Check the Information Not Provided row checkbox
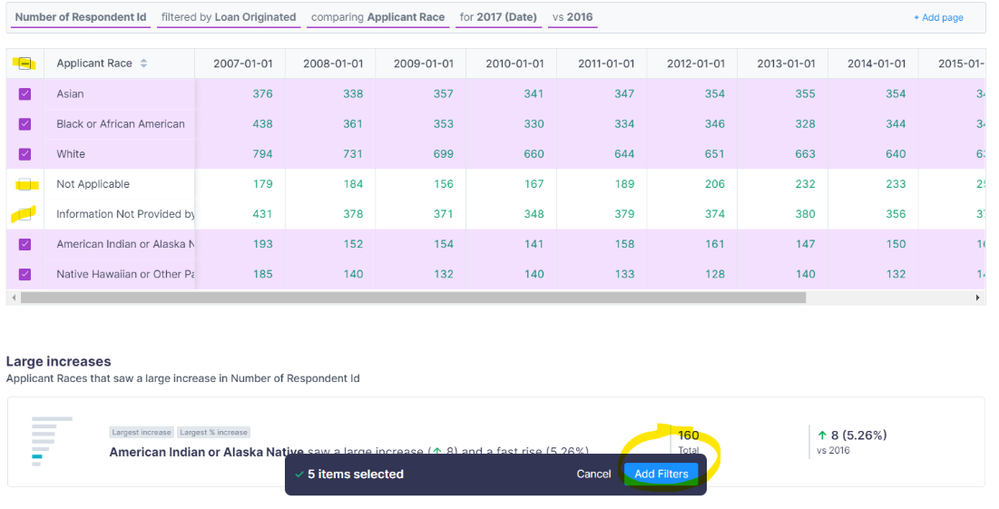 tap(25, 214)
